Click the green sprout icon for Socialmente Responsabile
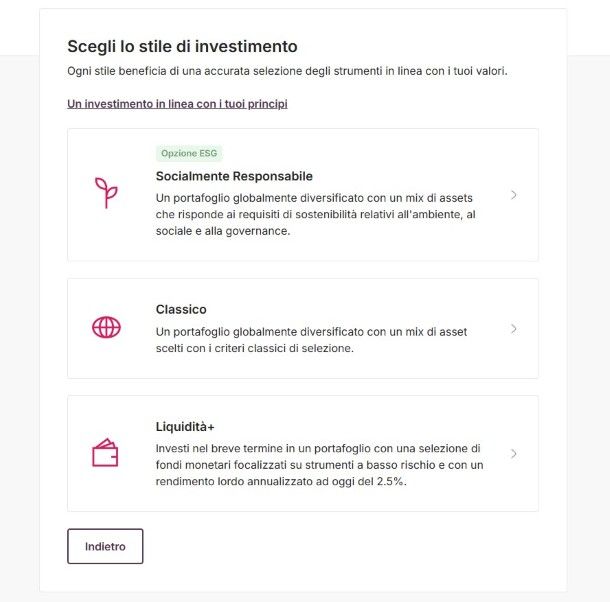The image size is (610, 602). click(x=106, y=193)
